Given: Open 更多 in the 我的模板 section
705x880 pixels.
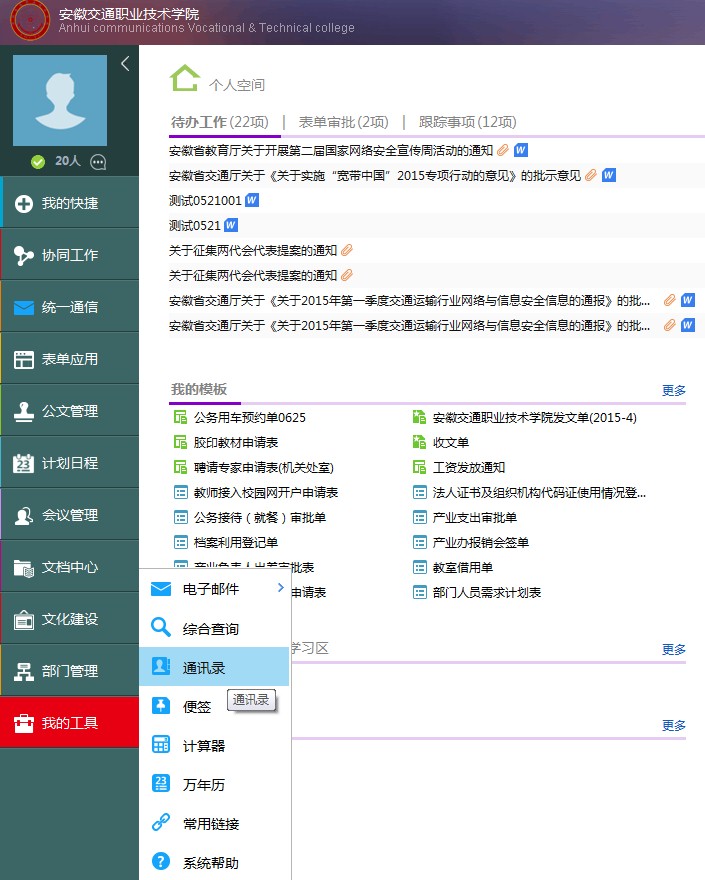Looking at the screenshot, I should click(x=673, y=391).
